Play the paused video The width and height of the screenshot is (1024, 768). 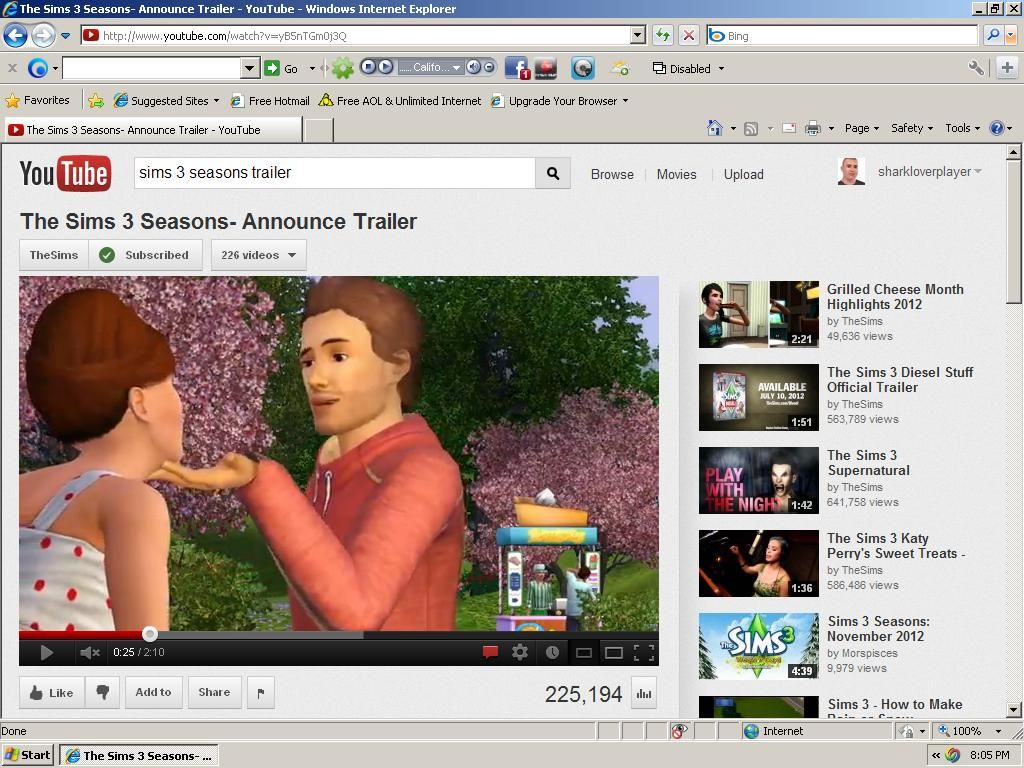[x=46, y=652]
